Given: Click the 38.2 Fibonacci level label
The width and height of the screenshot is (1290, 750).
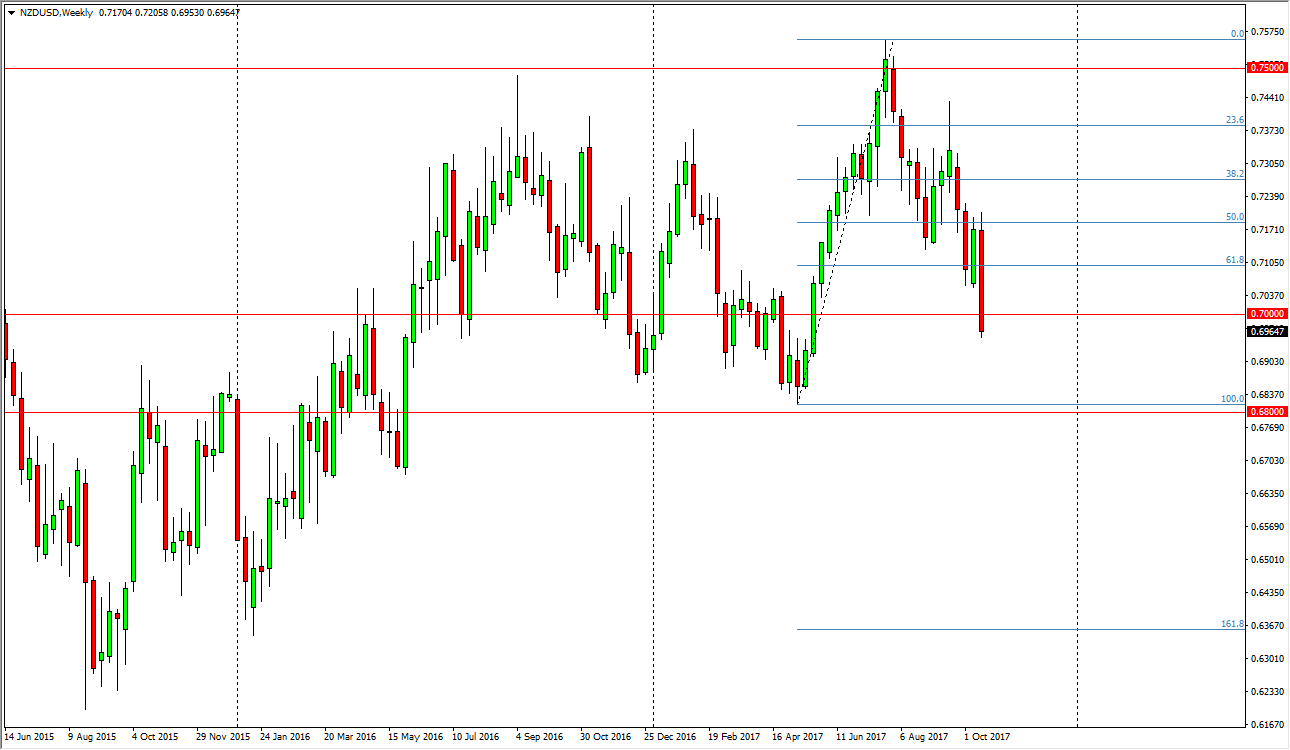Looking at the screenshot, I should (x=1236, y=173).
